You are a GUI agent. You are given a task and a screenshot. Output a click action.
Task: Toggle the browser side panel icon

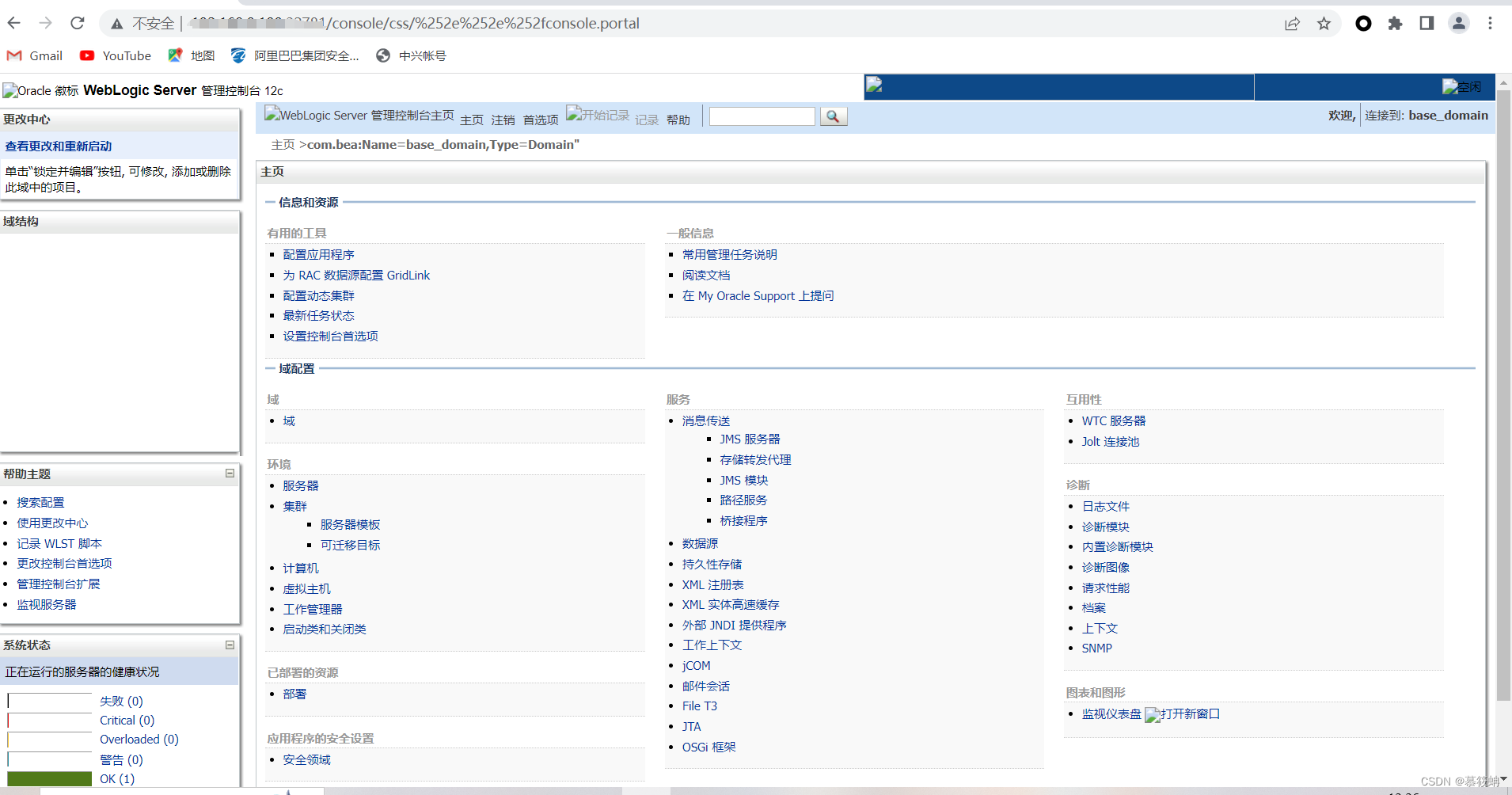click(1427, 23)
